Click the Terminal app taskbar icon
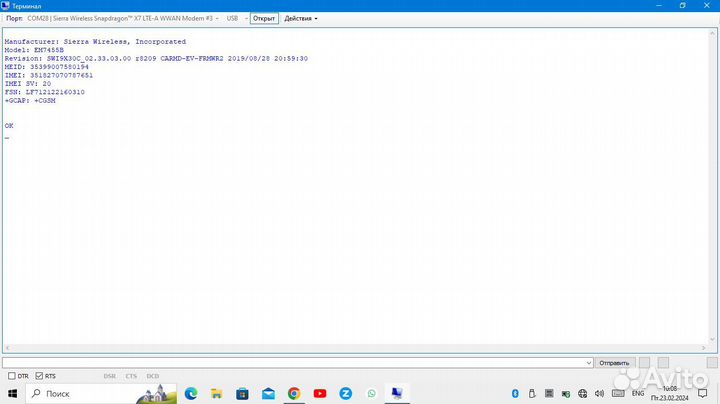720x404 pixels. point(398,394)
